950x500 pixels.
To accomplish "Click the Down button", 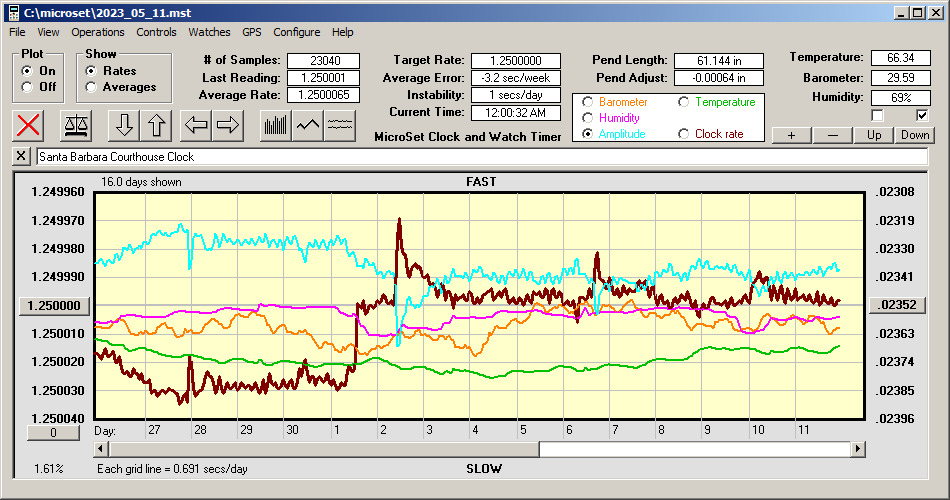I will 915,135.
